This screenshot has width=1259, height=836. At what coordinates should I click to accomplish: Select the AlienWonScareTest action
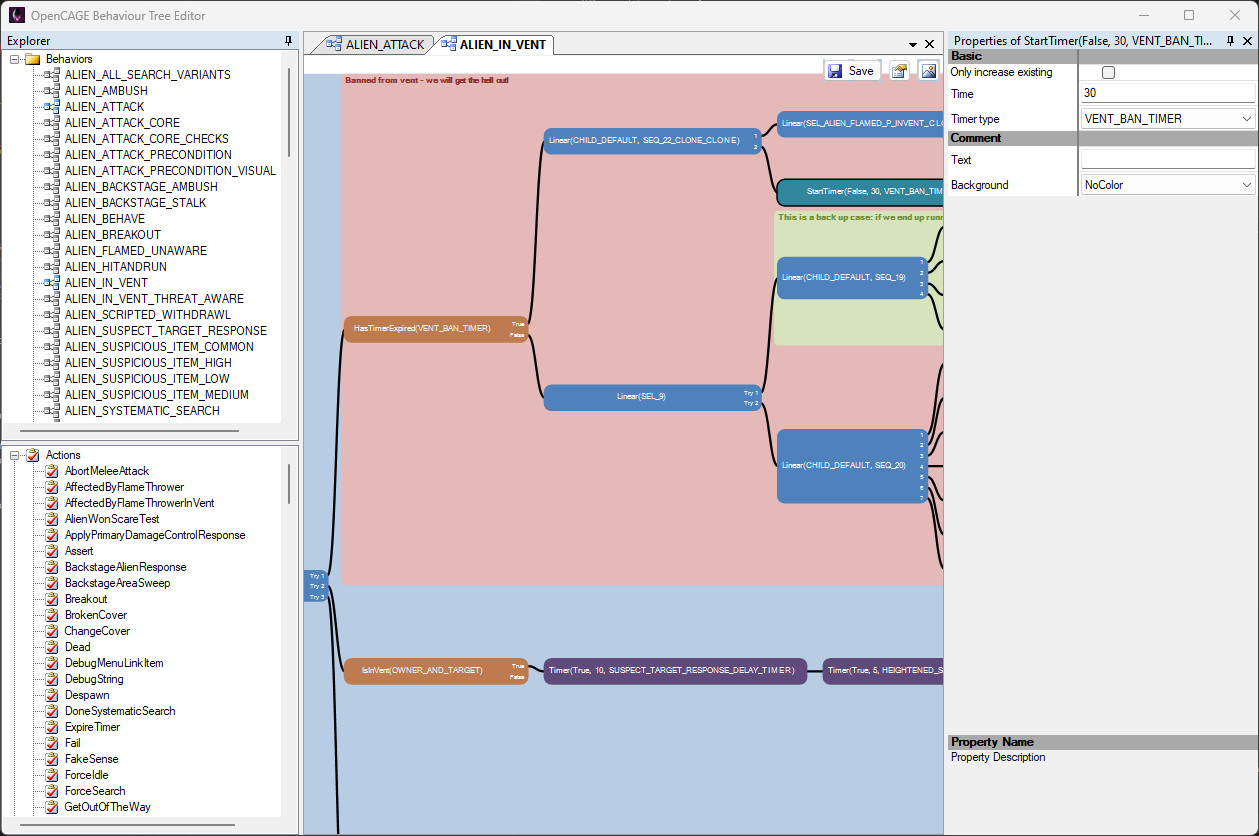[x=112, y=519]
